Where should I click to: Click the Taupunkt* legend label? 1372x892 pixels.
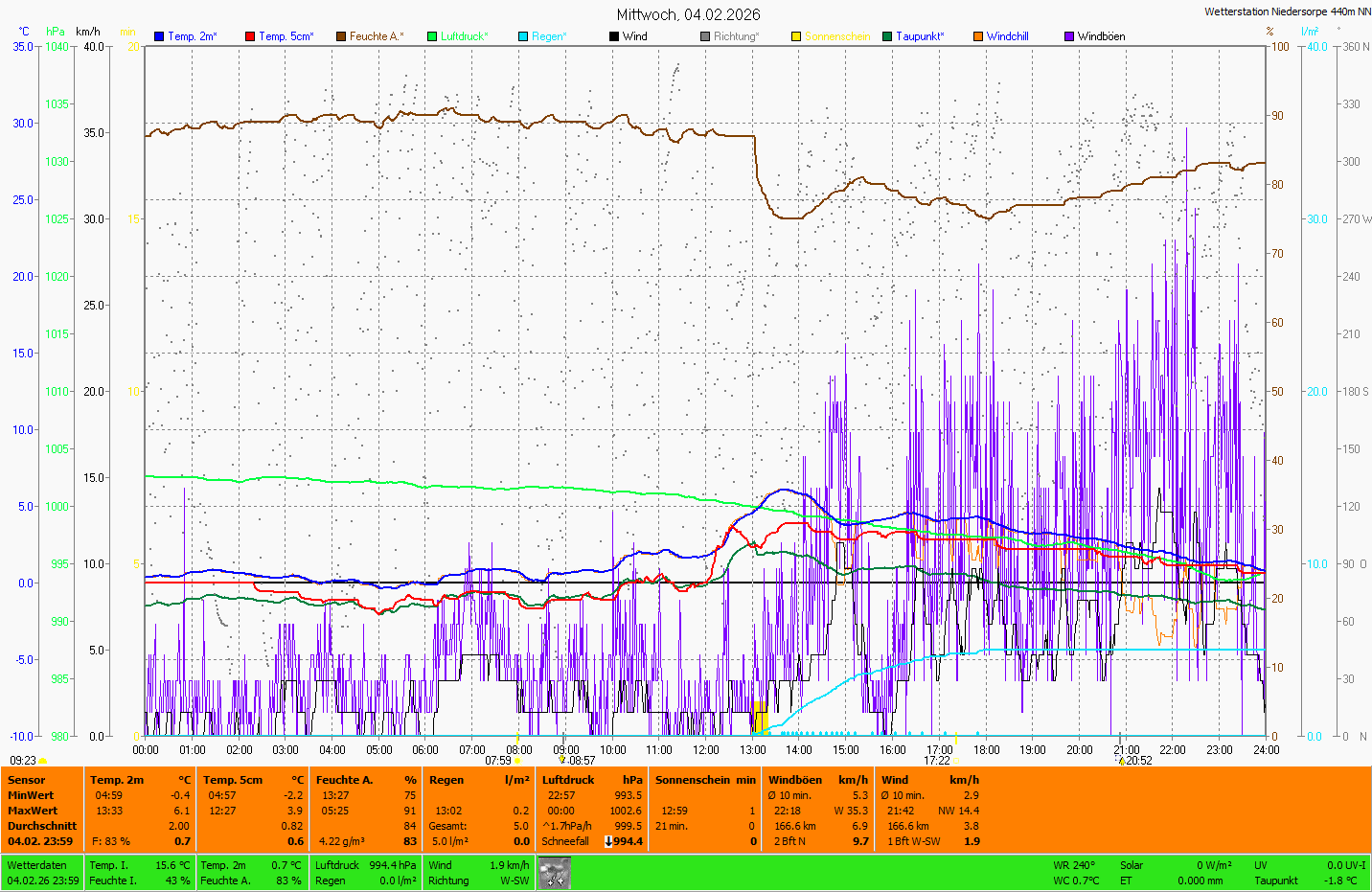point(919,36)
